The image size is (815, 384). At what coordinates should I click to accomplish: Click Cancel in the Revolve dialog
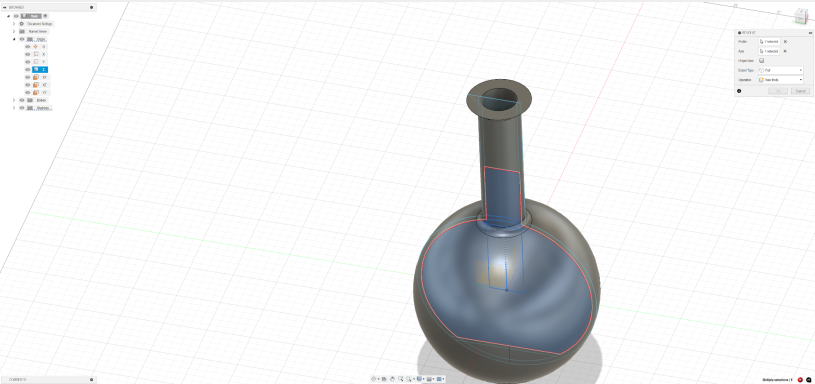point(800,91)
